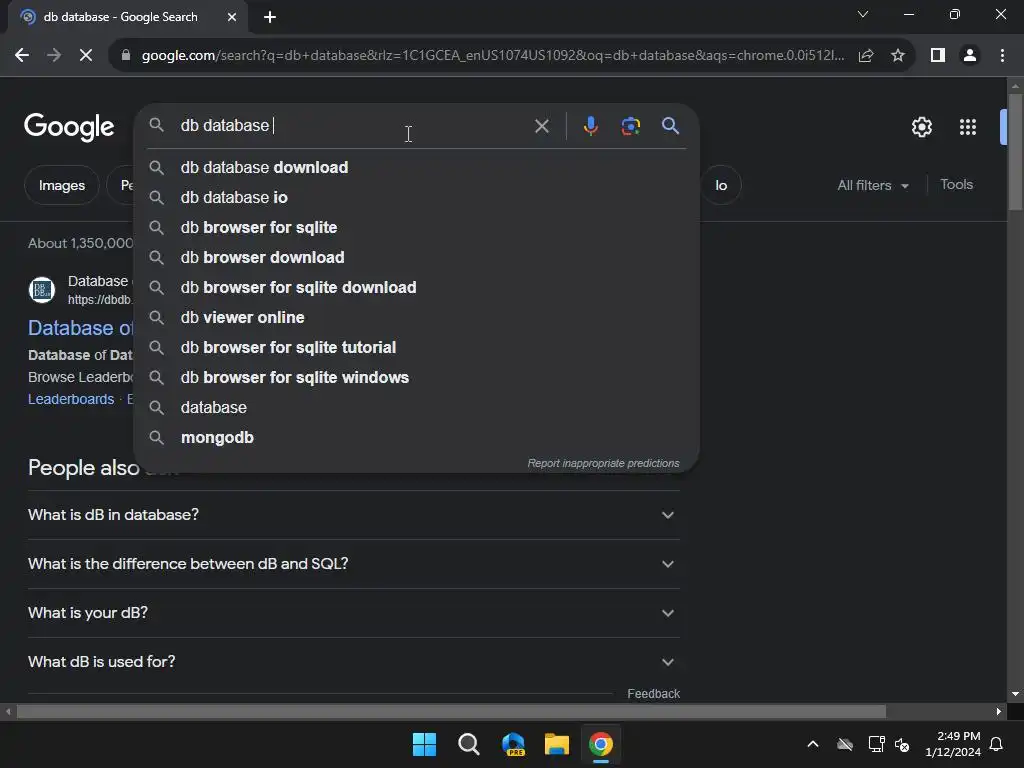Click the vertical scrollbar thumb
This screenshot has height=768, width=1024.
coord(1015,152)
